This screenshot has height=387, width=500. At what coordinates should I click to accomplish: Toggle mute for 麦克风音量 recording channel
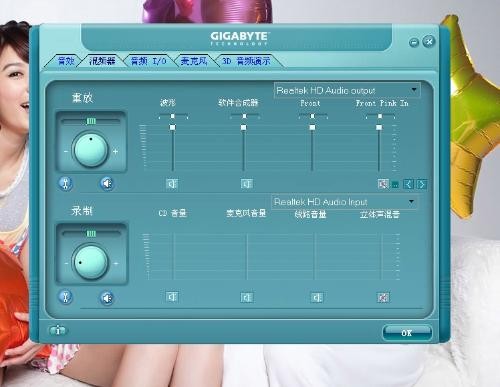pos(247,297)
